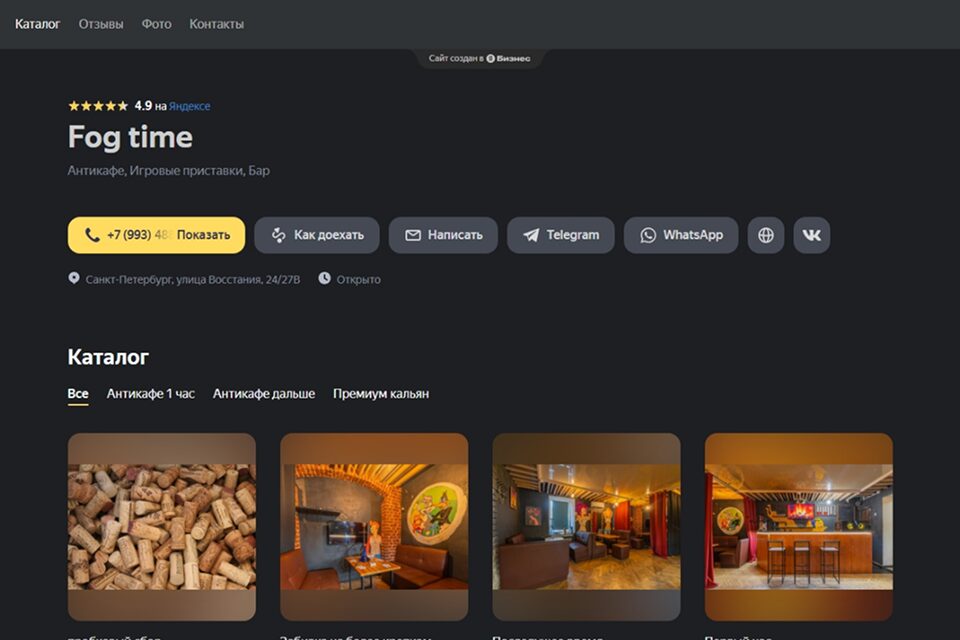Open the Каталог menu item
The image size is (960, 640).
pyautogui.click(x=37, y=24)
